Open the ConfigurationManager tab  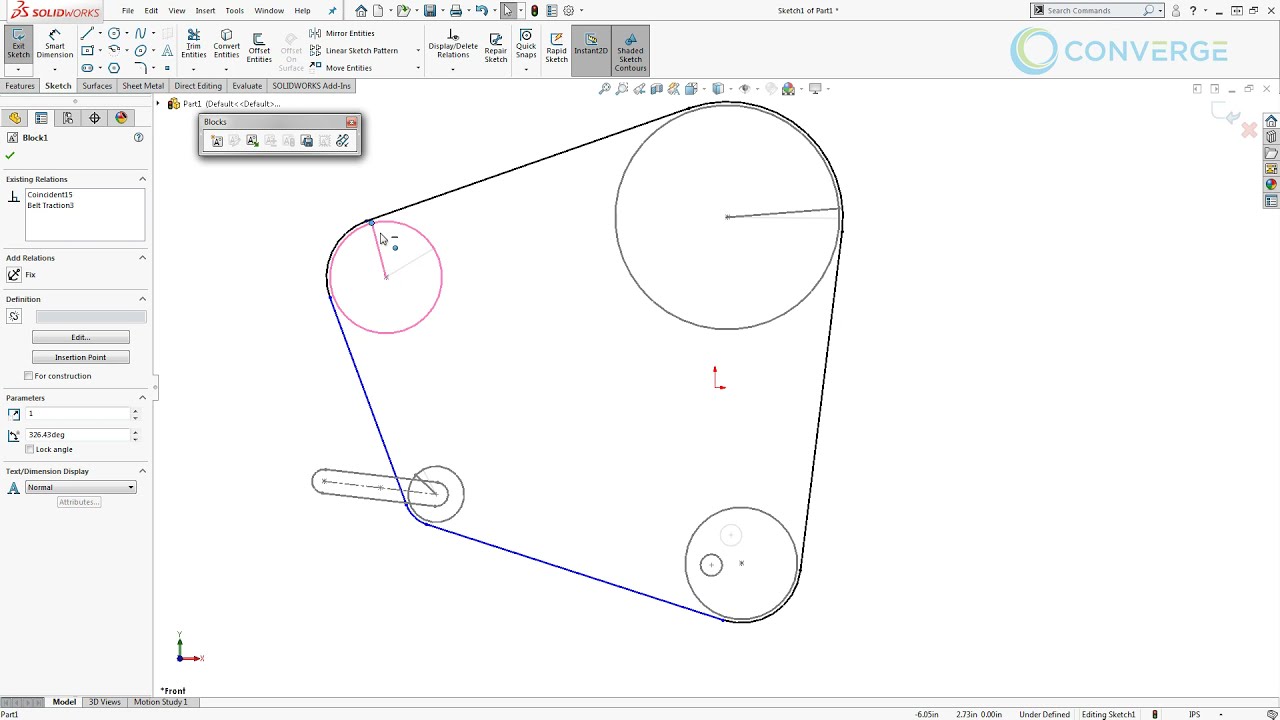(67, 118)
